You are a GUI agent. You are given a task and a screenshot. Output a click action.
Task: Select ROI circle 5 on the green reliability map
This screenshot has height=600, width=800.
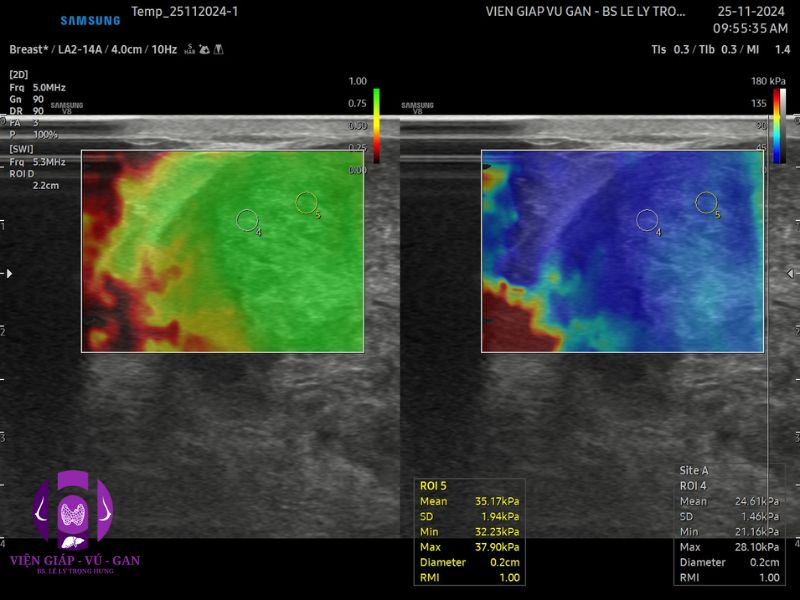pos(306,203)
